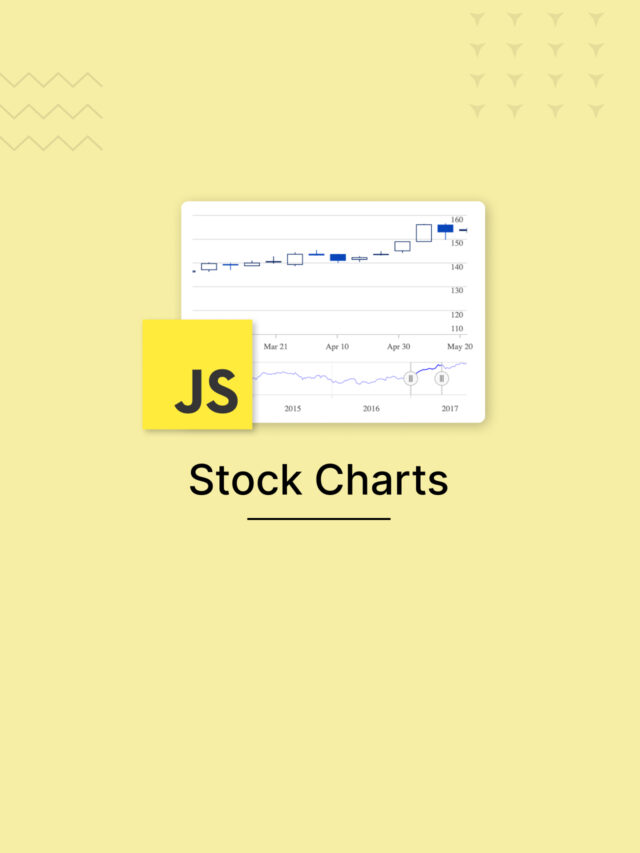
Task: Click the right range slider handle
Action: tap(441, 378)
